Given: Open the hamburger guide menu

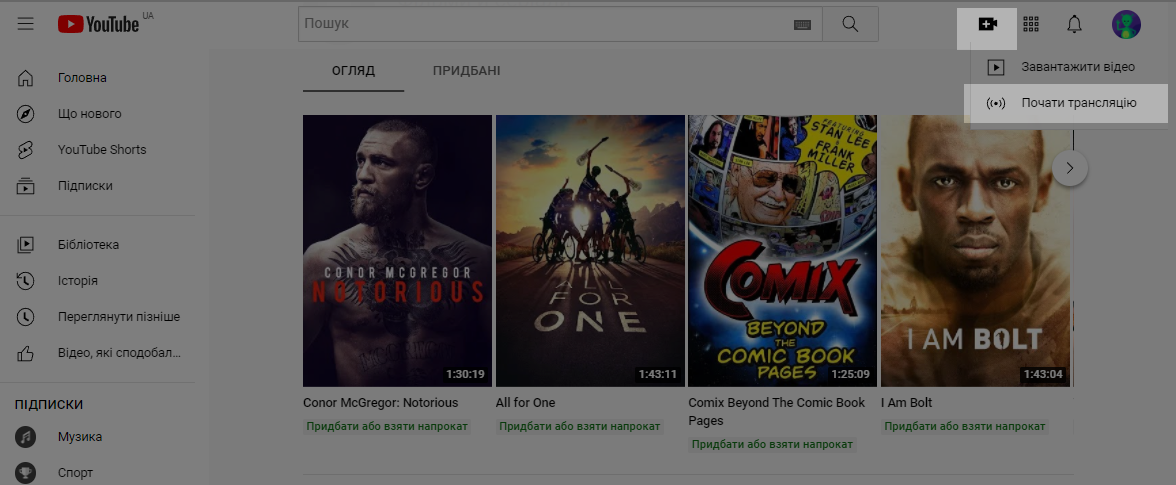Looking at the screenshot, I should pyautogui.click(x=26, y=24).
